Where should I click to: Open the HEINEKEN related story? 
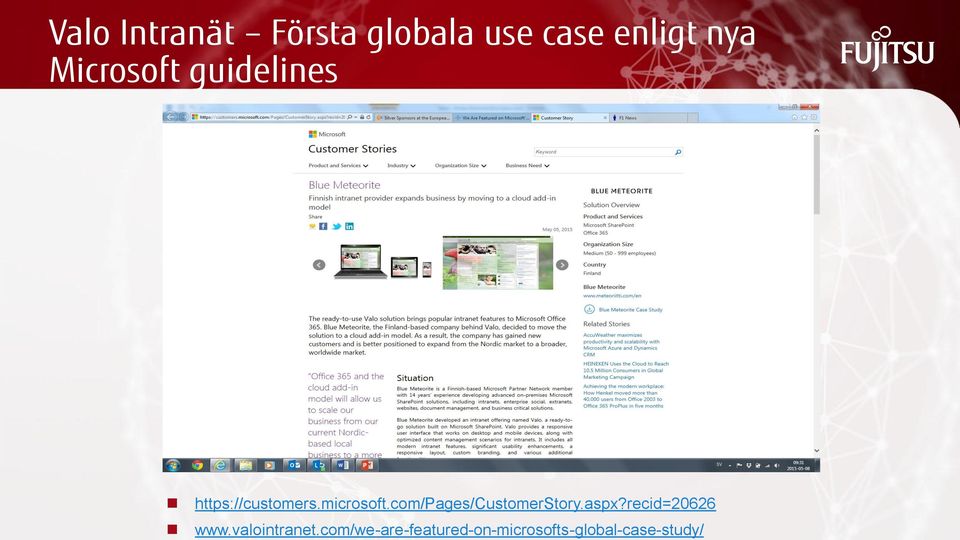[626, 370]
